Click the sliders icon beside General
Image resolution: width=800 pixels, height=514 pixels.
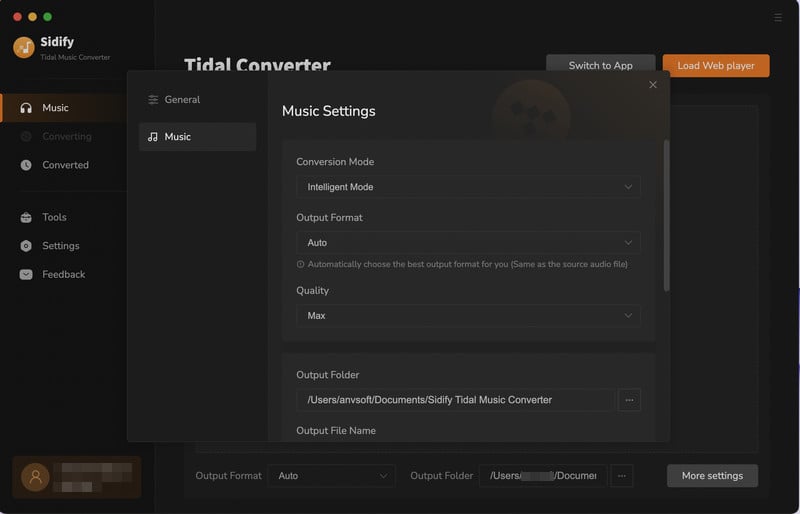click(x=153, y=100)
